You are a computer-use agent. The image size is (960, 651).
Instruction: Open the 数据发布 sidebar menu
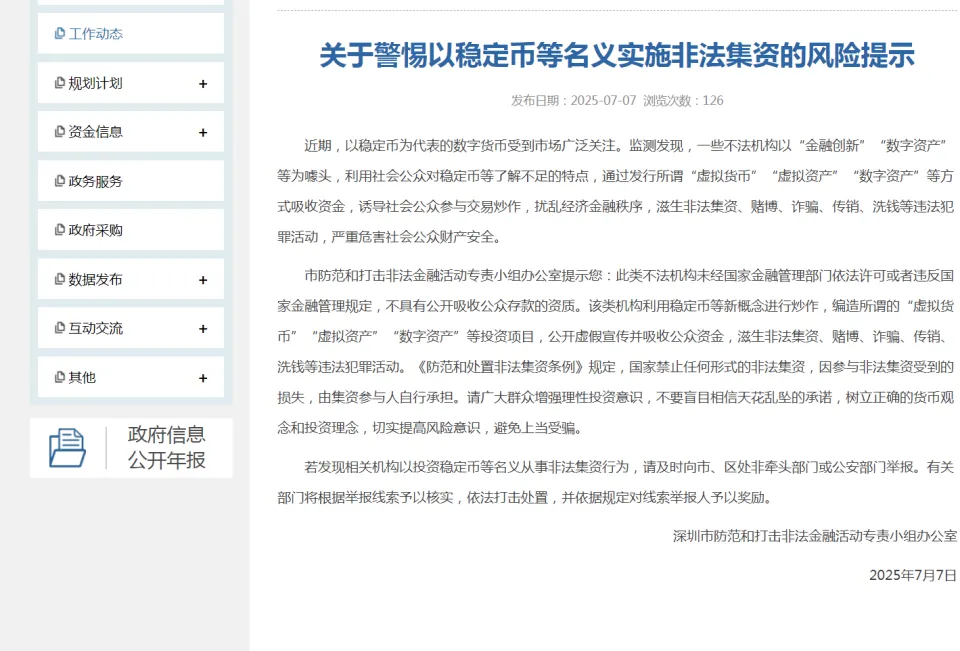tap(130, 279)
